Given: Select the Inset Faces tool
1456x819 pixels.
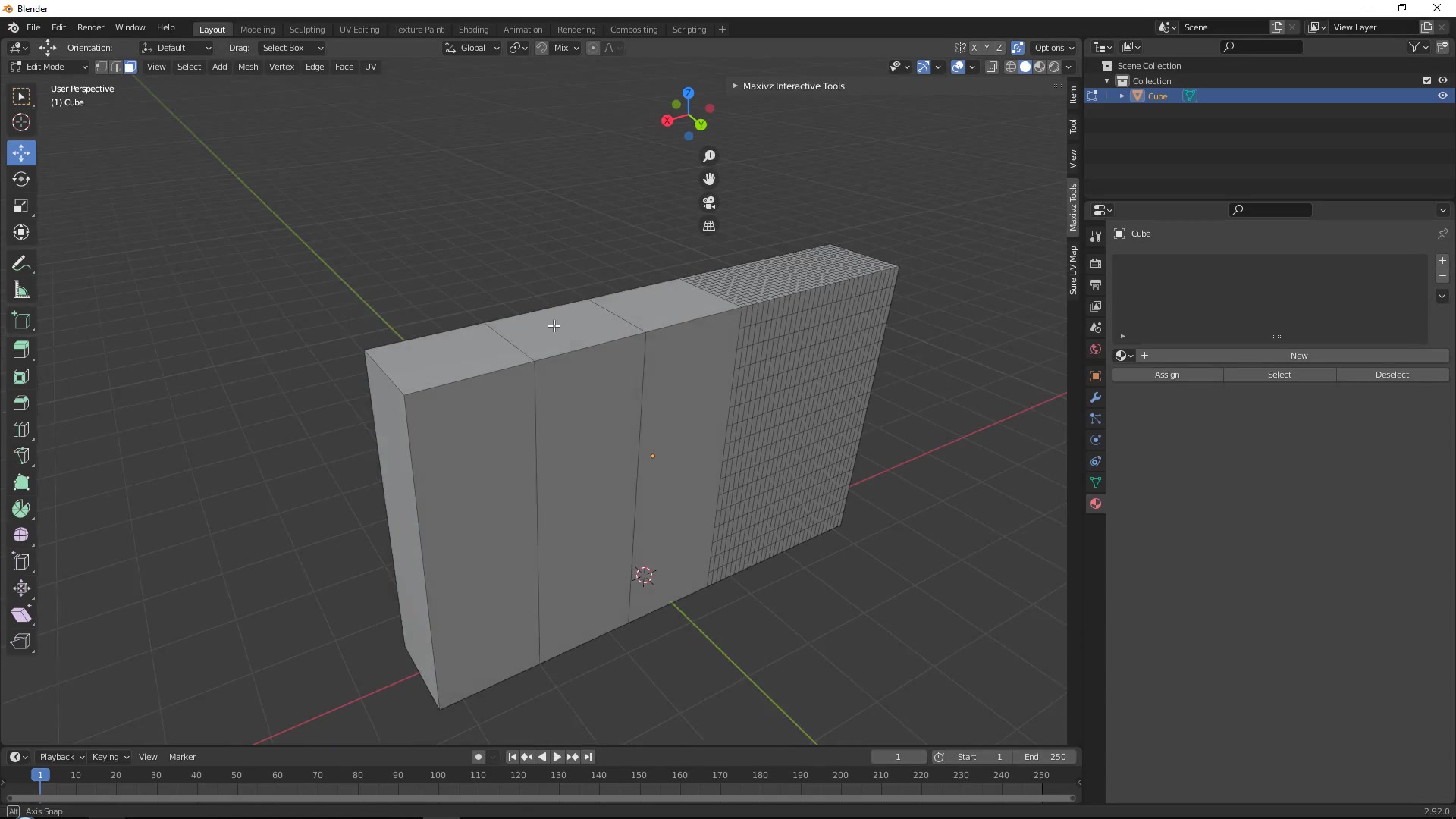Looking at the screenshot, I should click(21, 376).
